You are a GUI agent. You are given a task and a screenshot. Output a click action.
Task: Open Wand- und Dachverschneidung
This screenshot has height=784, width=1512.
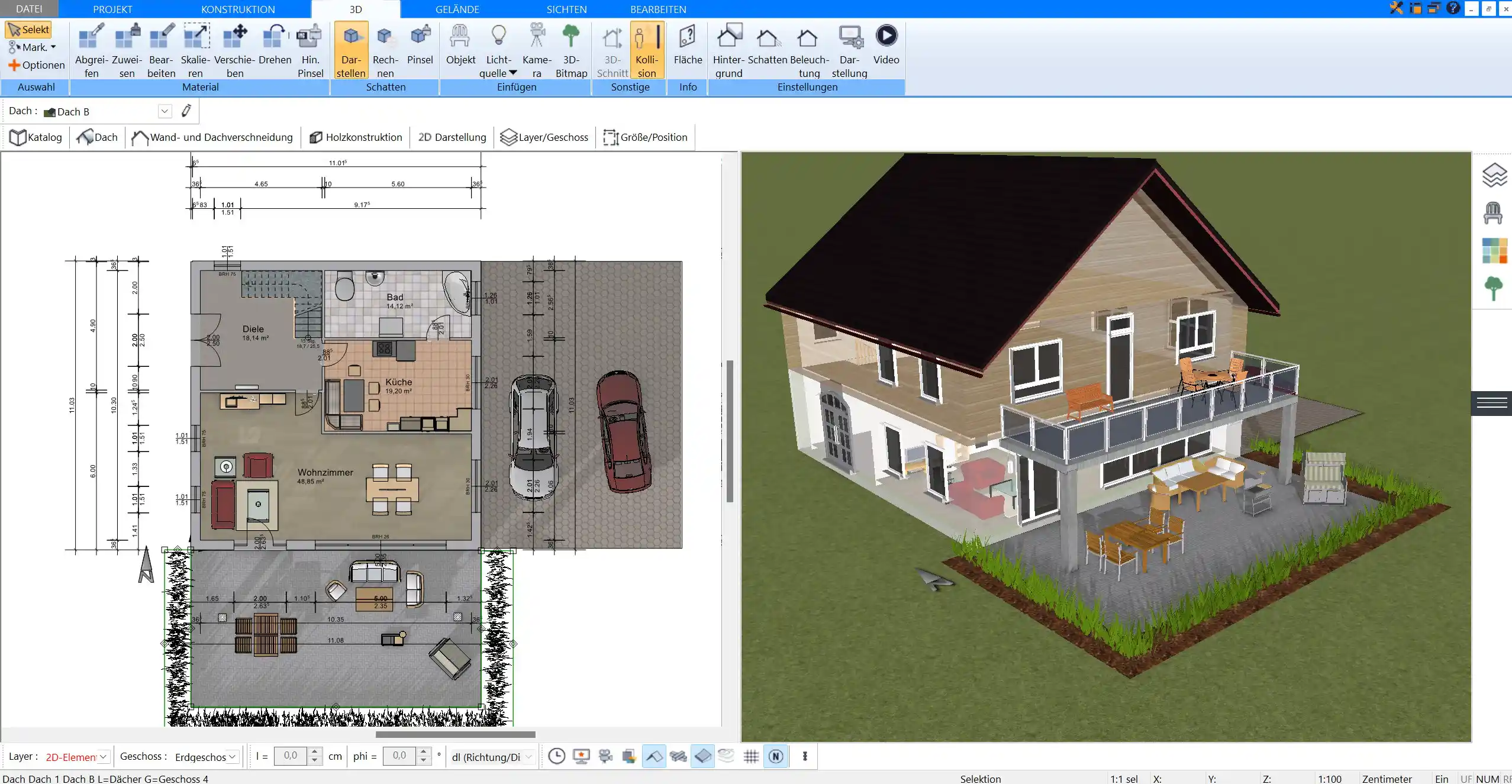point(212,137)
